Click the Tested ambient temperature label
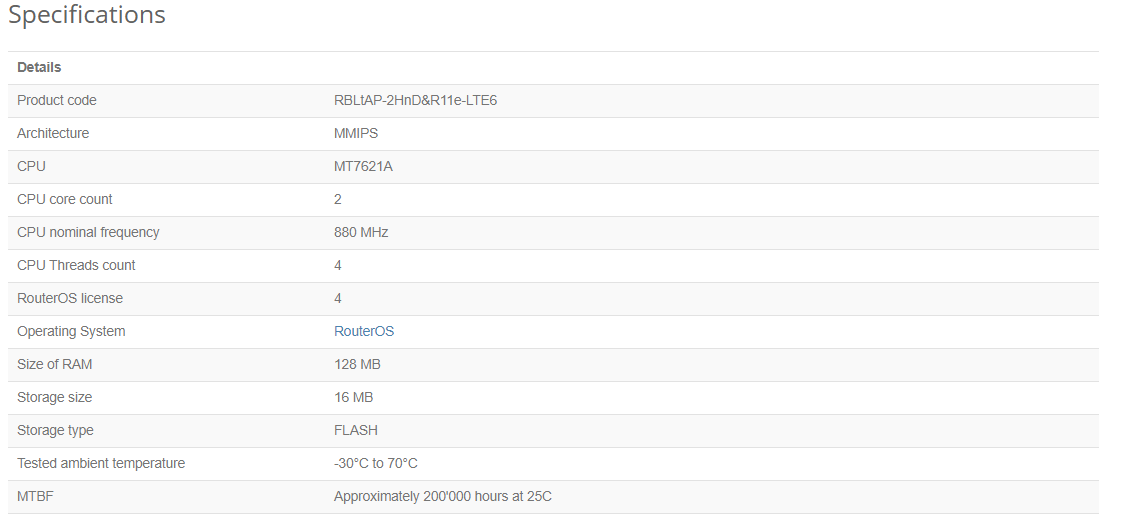This screenshot has height=516, width=1121. (101, 463)
